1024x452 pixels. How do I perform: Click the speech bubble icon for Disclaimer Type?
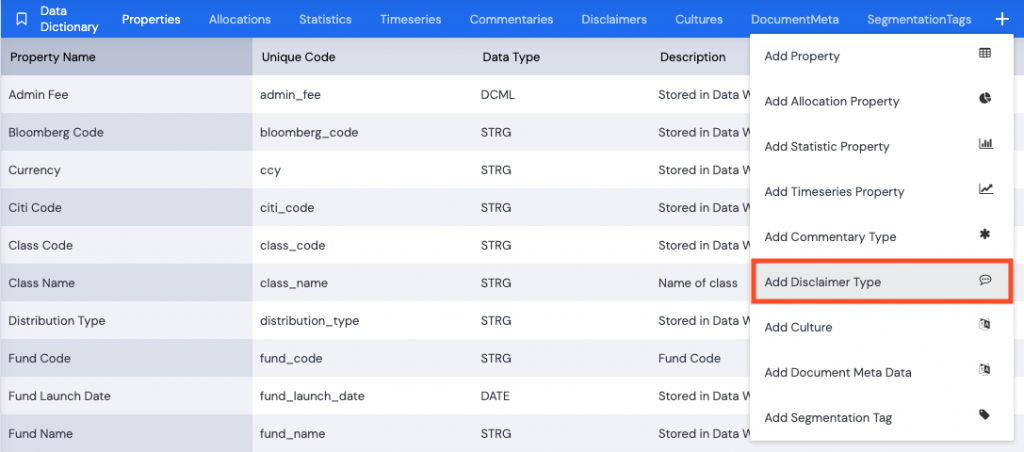[x=985, y=280]
